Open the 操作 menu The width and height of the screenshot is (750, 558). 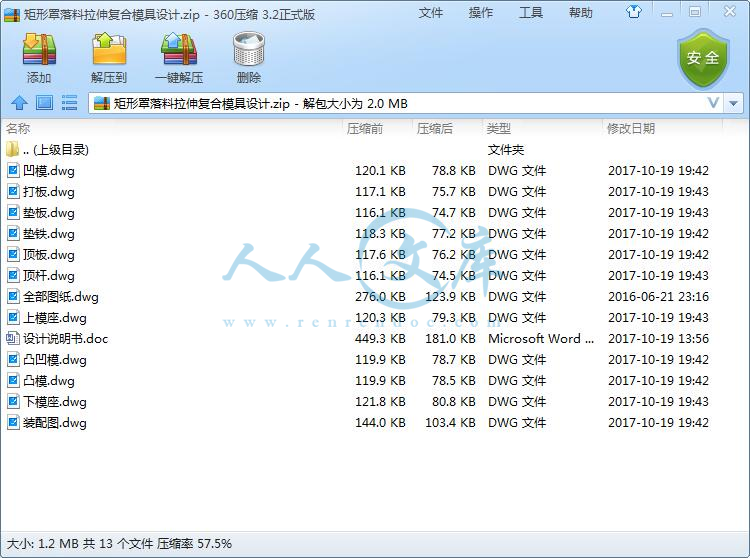tap(481, 13)
